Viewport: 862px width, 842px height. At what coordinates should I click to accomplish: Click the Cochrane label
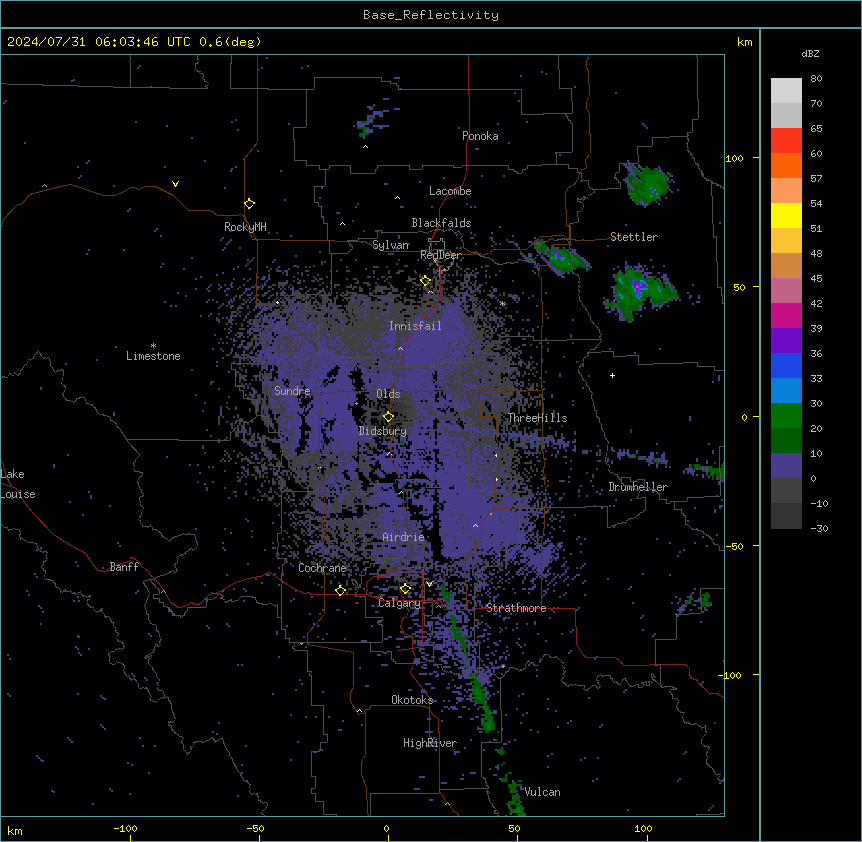pyautogui.click(x=322, y=568)
